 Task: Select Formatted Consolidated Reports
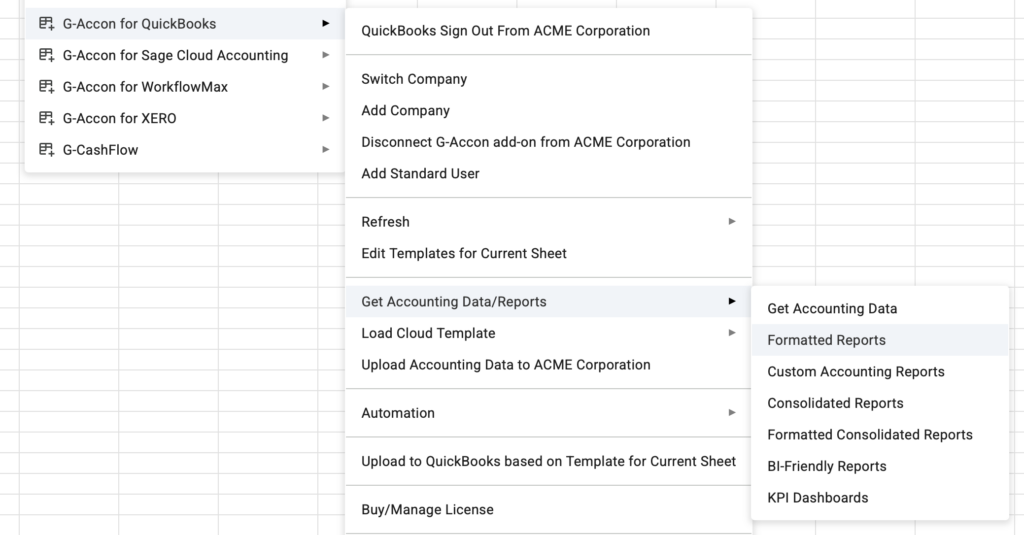[869, 435]
